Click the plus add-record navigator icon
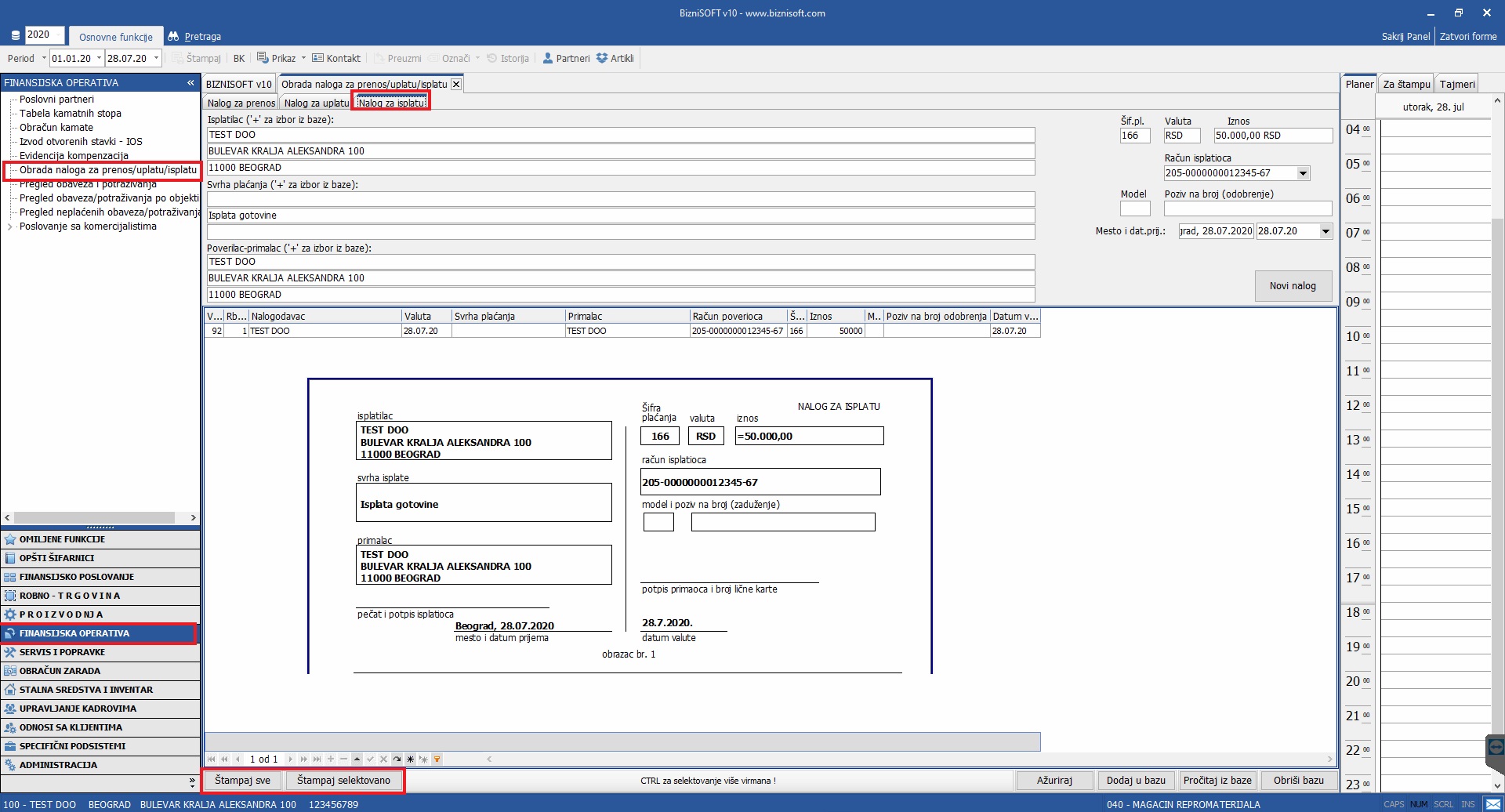This screenshot has height=812, width=1505. pyautogui.click(x=331, y=759)
